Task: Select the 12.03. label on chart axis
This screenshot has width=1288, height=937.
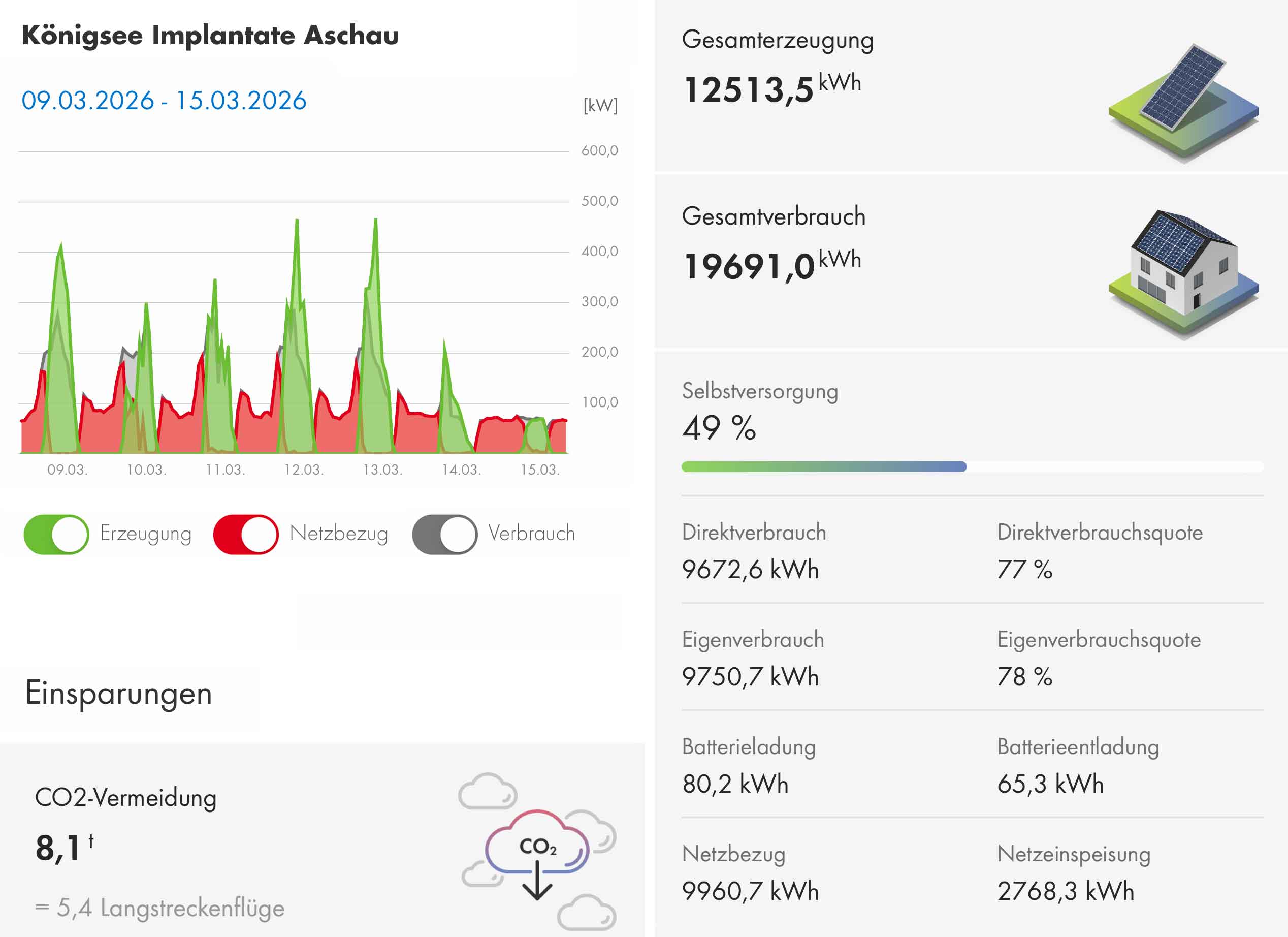Action: [x=304, y=470]
